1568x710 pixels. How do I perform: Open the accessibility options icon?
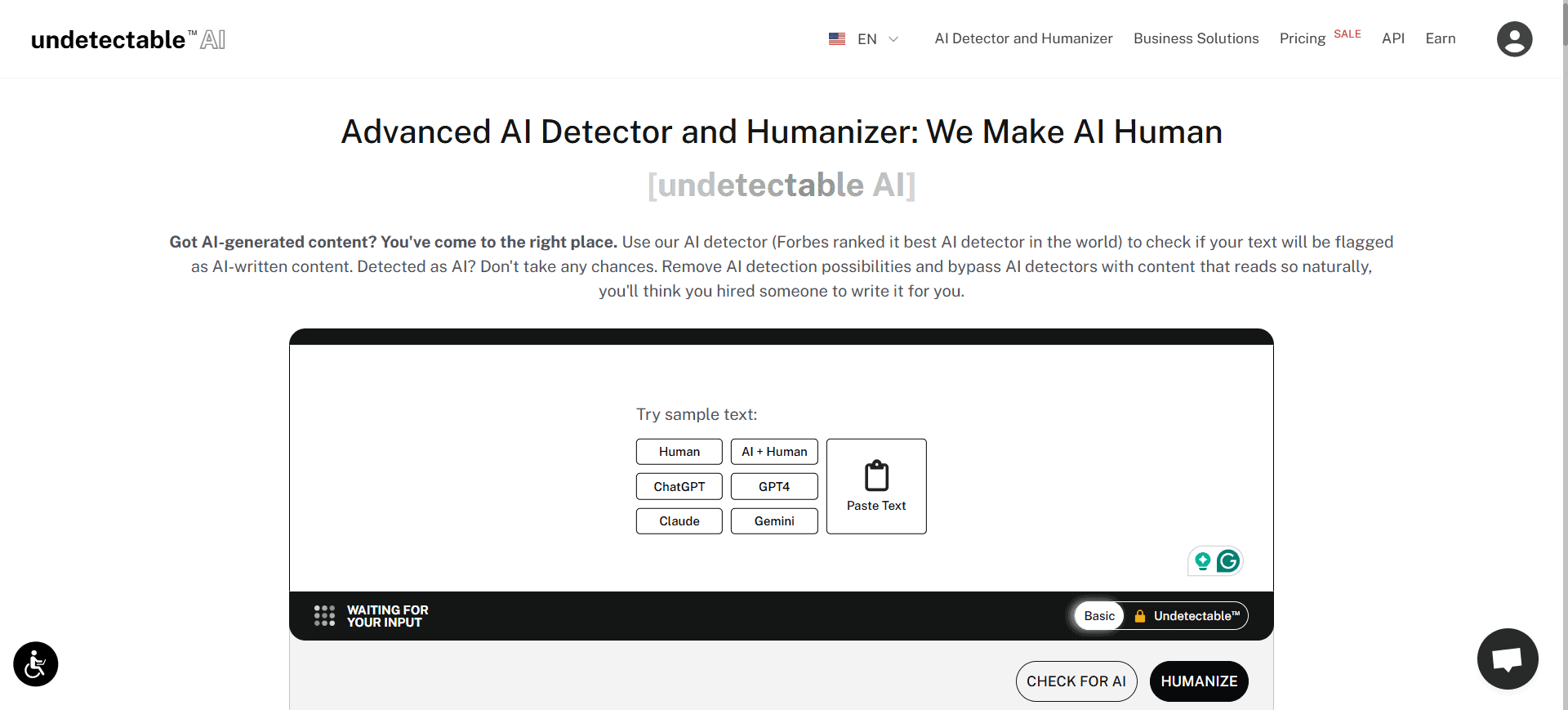(36, 663)
